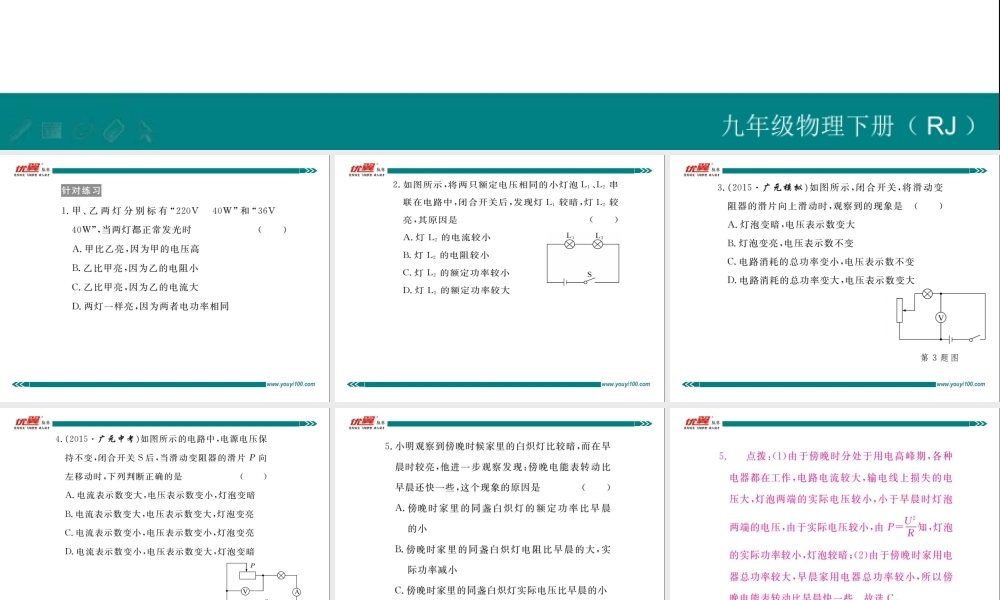
Task: Switch to the pointer tool
Action: tap(144, 130)
